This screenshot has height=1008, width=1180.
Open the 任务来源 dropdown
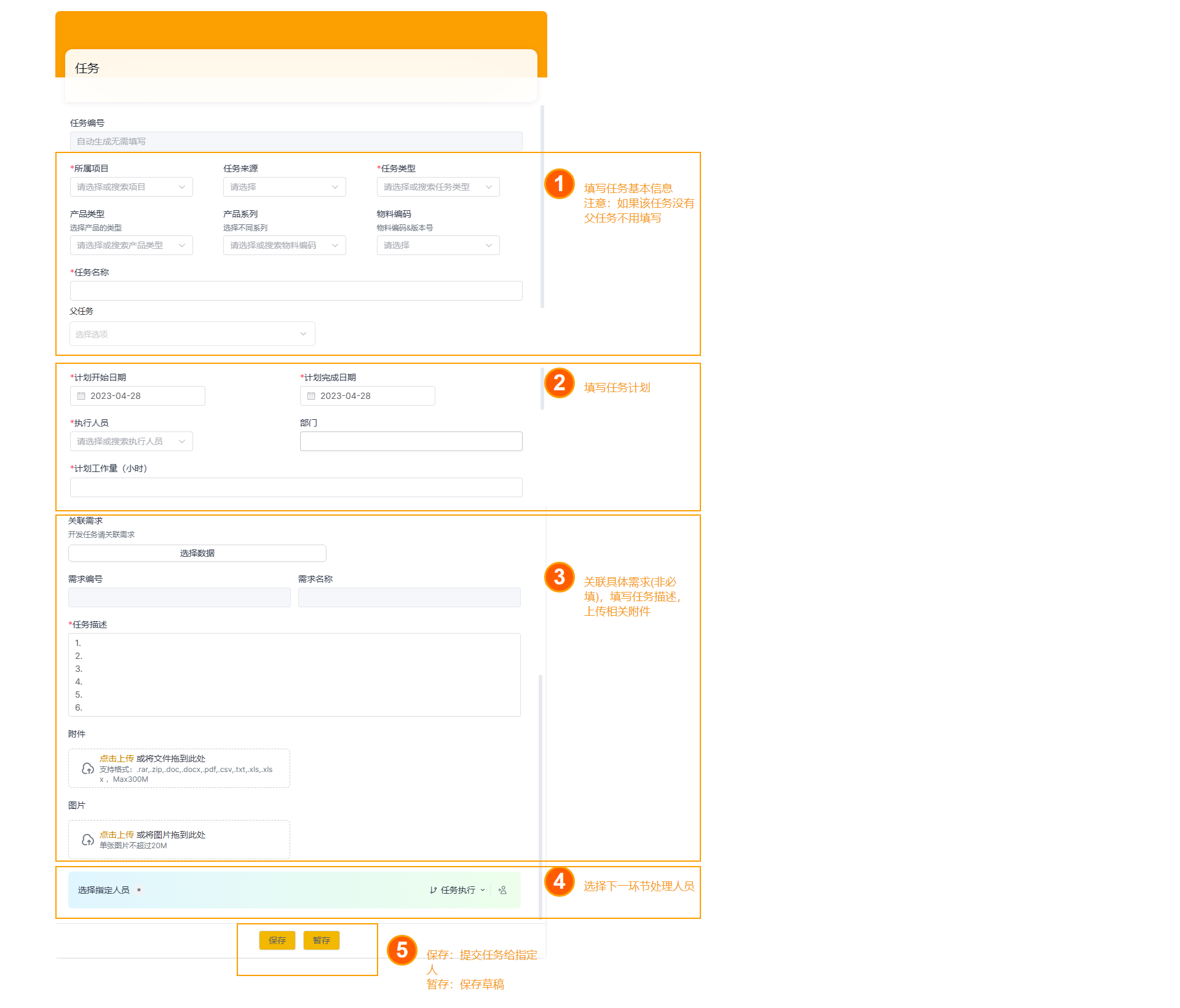284,187
